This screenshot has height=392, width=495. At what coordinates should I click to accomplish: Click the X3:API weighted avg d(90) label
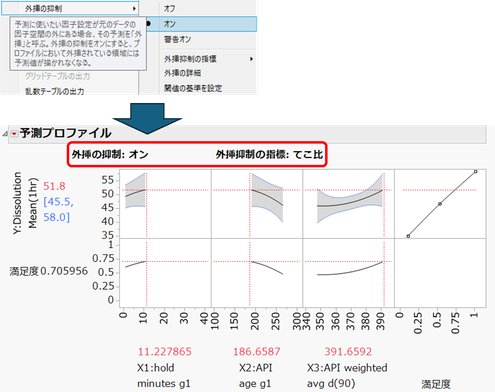tap(347, 376)
